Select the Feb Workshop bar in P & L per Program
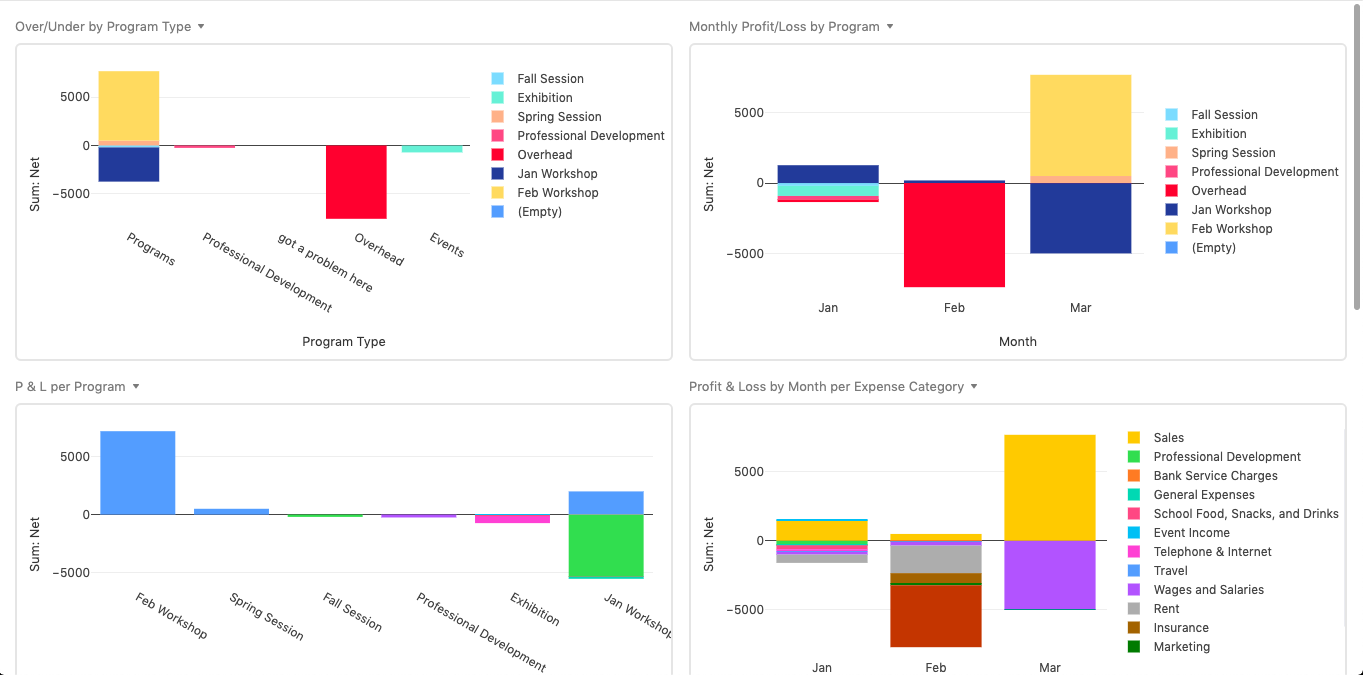Viewport: 1363px width, 675px height. click(x=138, y=472)
